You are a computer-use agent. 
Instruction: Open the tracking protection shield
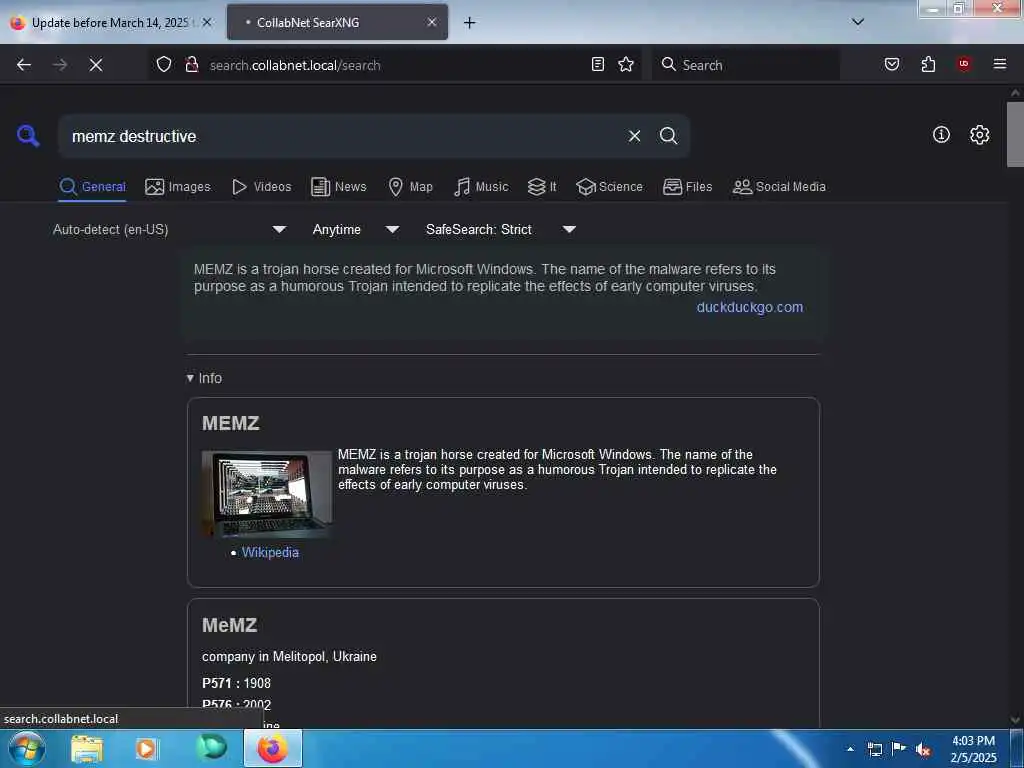coord(164,64)
